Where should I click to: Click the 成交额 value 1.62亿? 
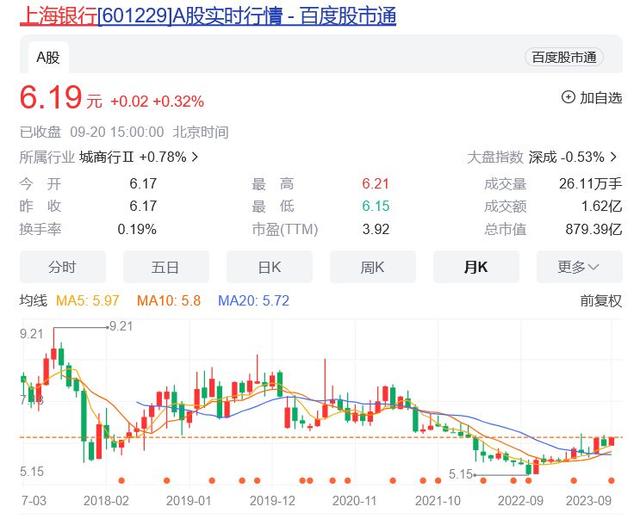(x=602, y=206)
